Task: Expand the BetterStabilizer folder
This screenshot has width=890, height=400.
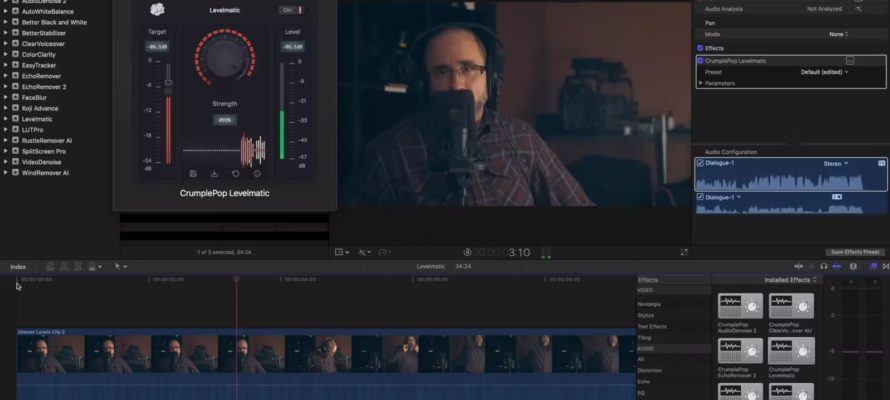Action: pos(6,33)
